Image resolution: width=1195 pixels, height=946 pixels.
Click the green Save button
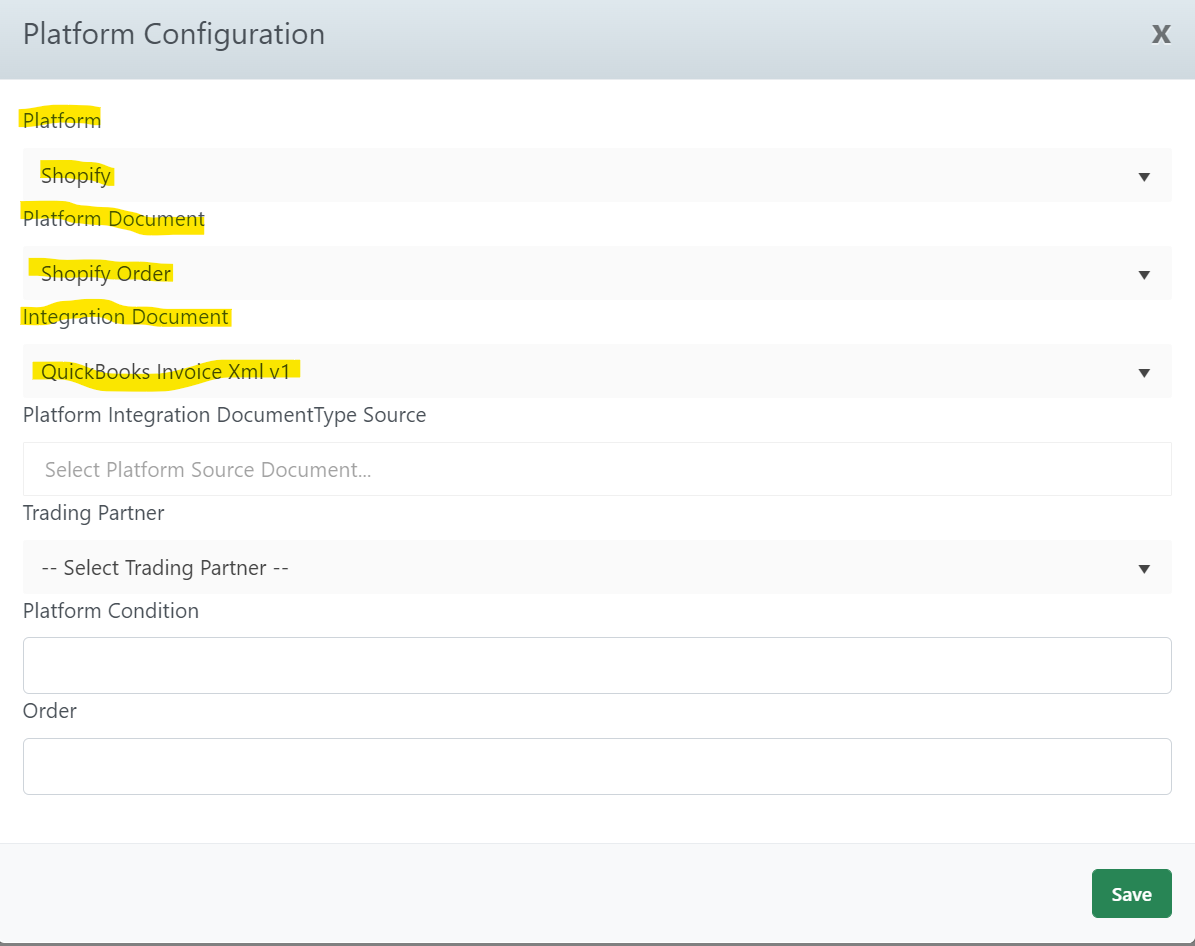[x=1131, y=893]
